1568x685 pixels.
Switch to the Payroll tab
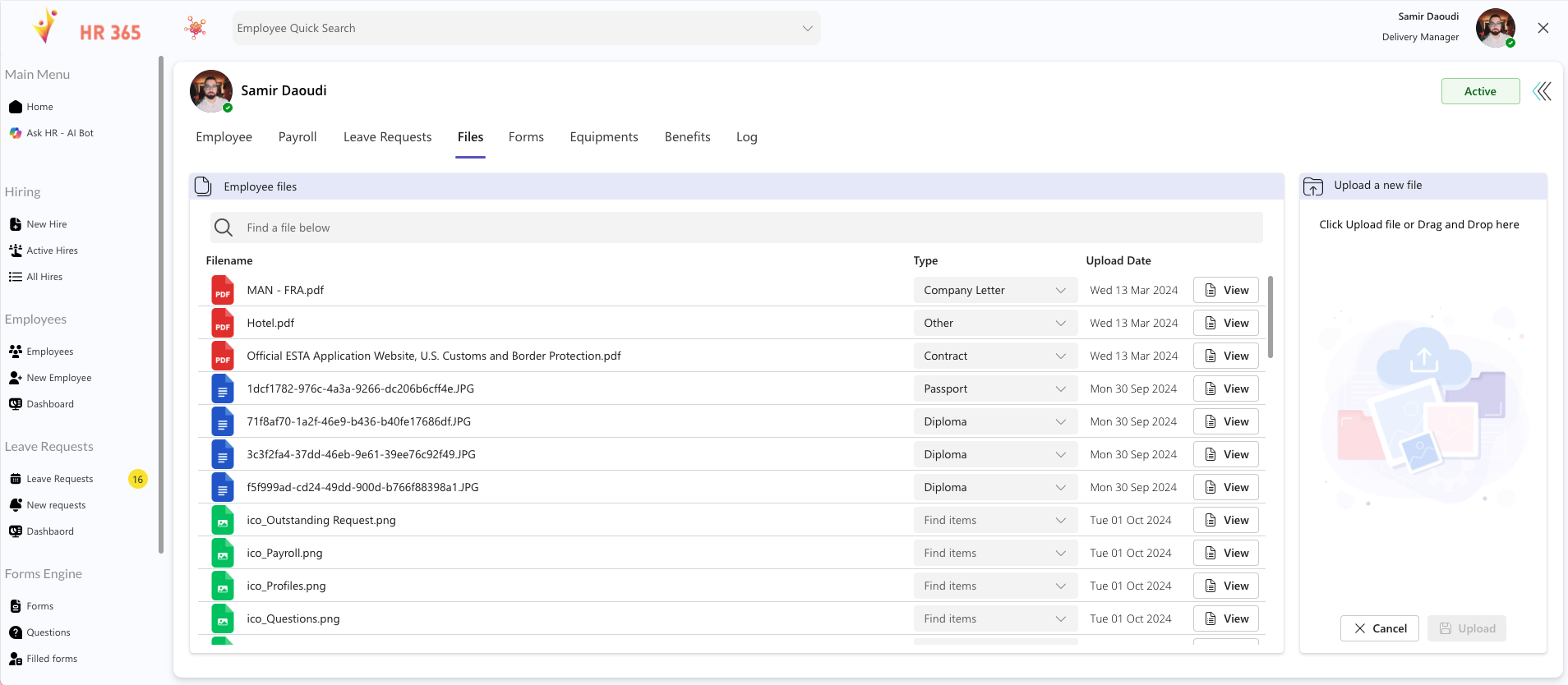[297, 137]
